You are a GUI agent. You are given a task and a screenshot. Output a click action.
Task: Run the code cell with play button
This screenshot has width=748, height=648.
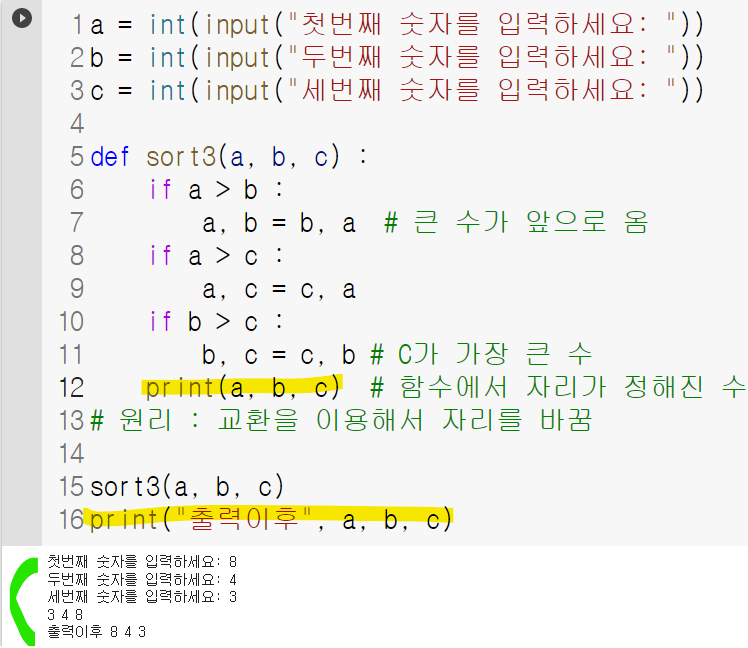22,19
